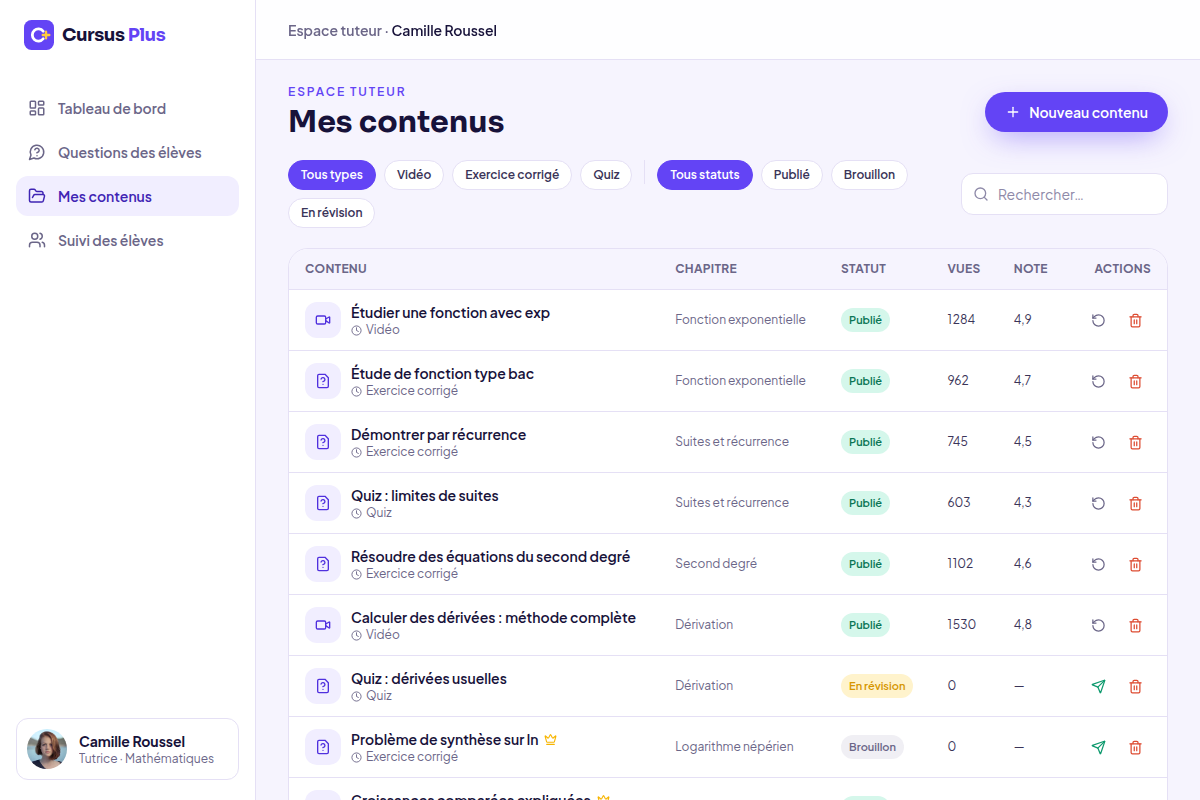Image resolution: width=1200 pixels, height=800 pixels.
Task: Click quiz icon of limites de suites
Action: pyautogui.click(x=323, y=503)
